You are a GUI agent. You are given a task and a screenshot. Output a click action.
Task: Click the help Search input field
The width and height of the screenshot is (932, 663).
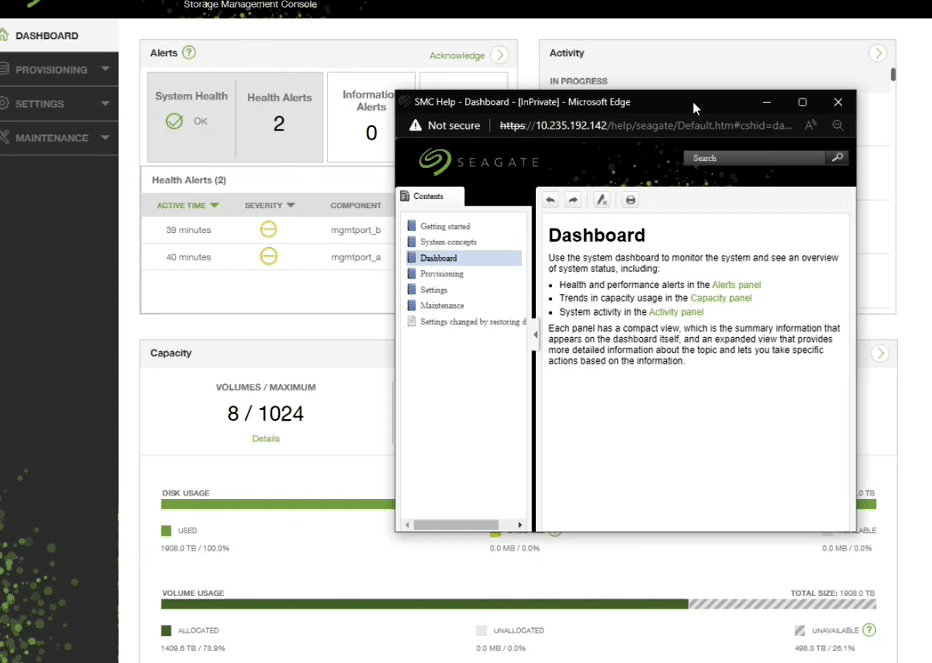pos(754,158)
